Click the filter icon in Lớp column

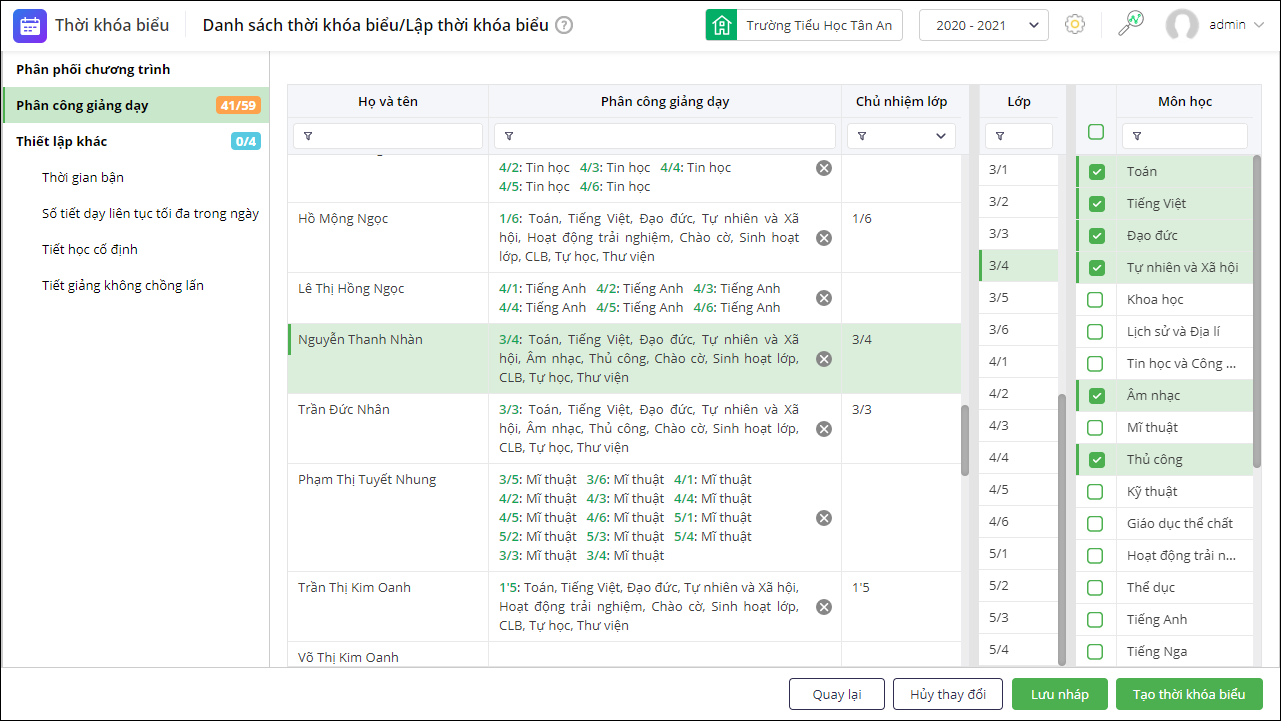999,136
